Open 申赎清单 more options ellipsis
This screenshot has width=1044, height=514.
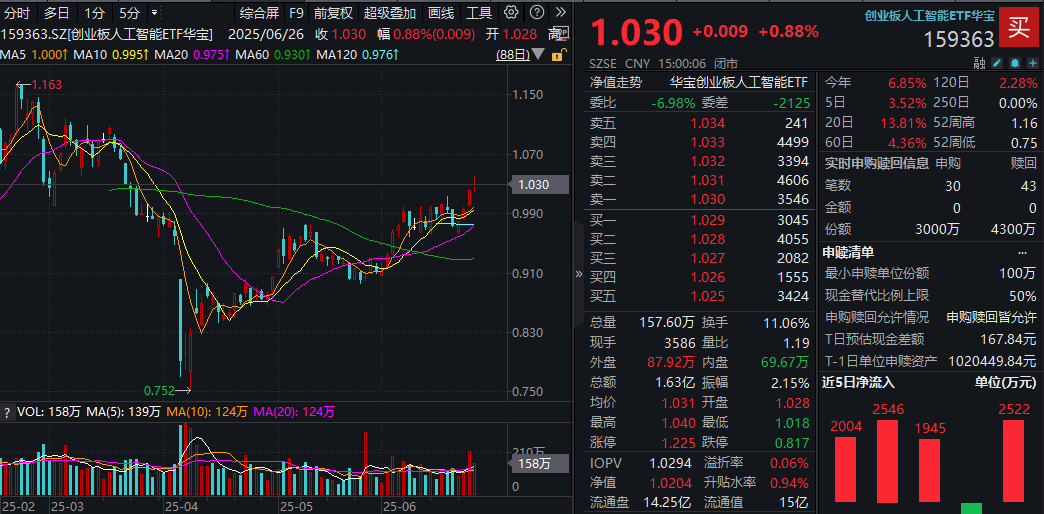pos(1023,252)
